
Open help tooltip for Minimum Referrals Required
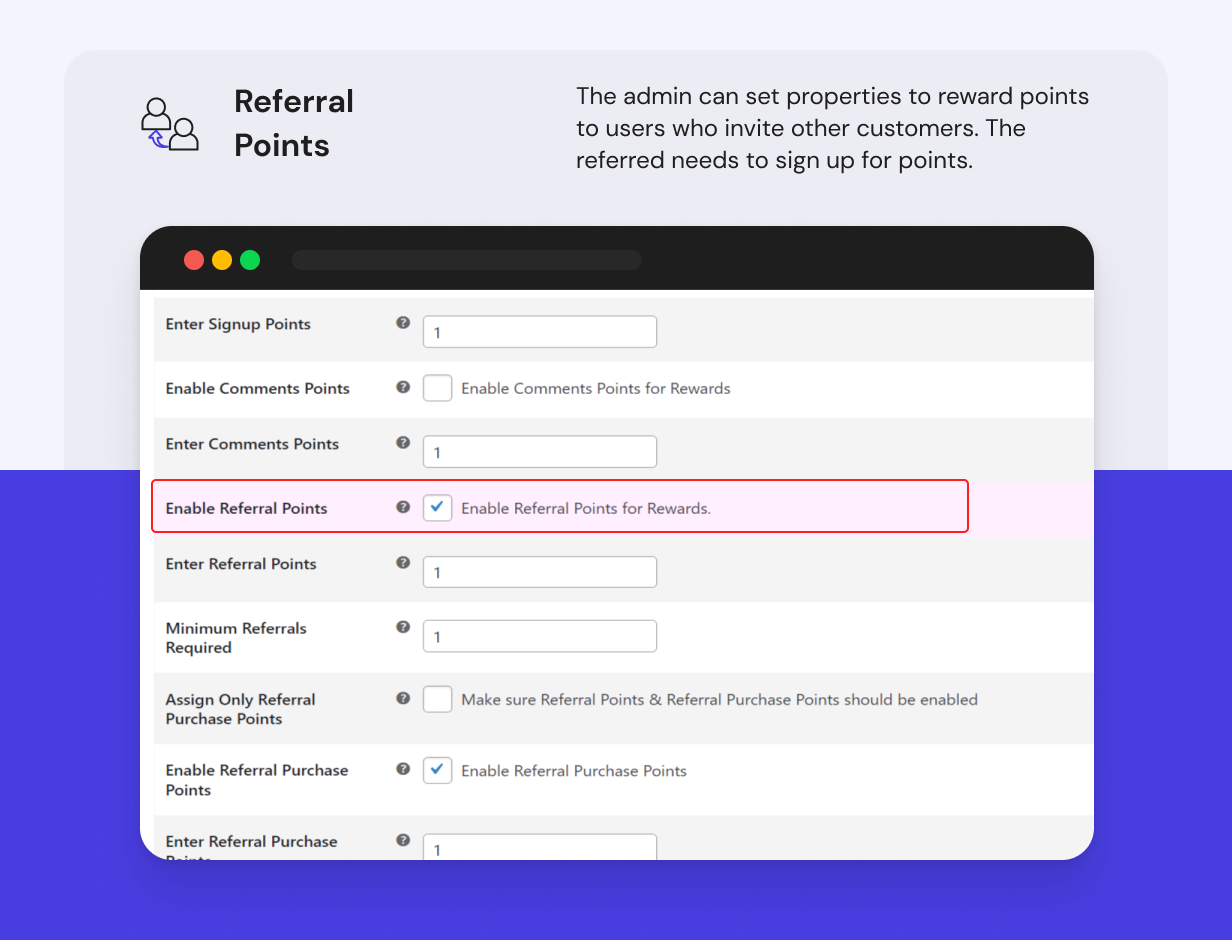click(x=402, y=626)
